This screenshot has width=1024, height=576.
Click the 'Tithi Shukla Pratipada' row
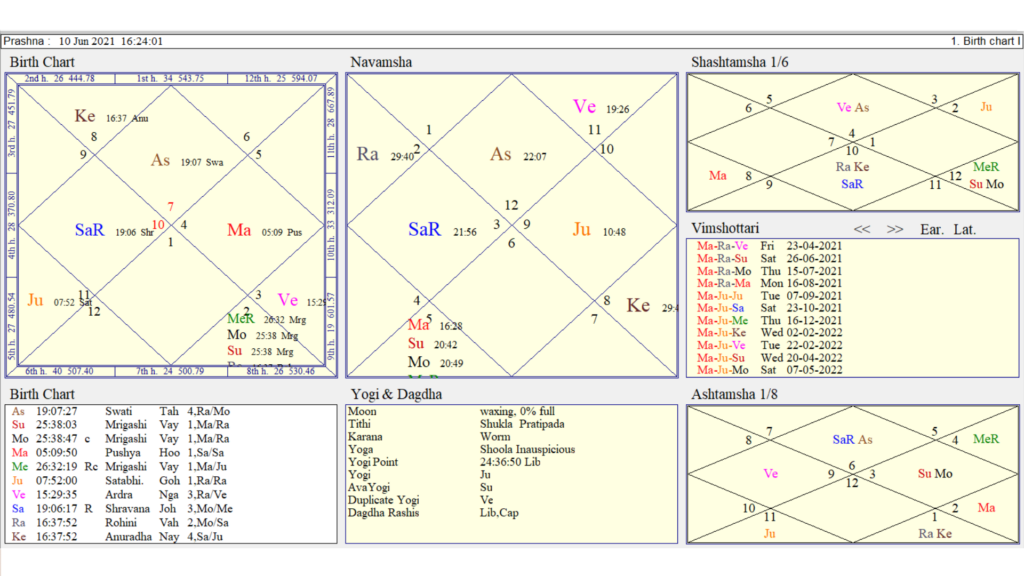456,424
